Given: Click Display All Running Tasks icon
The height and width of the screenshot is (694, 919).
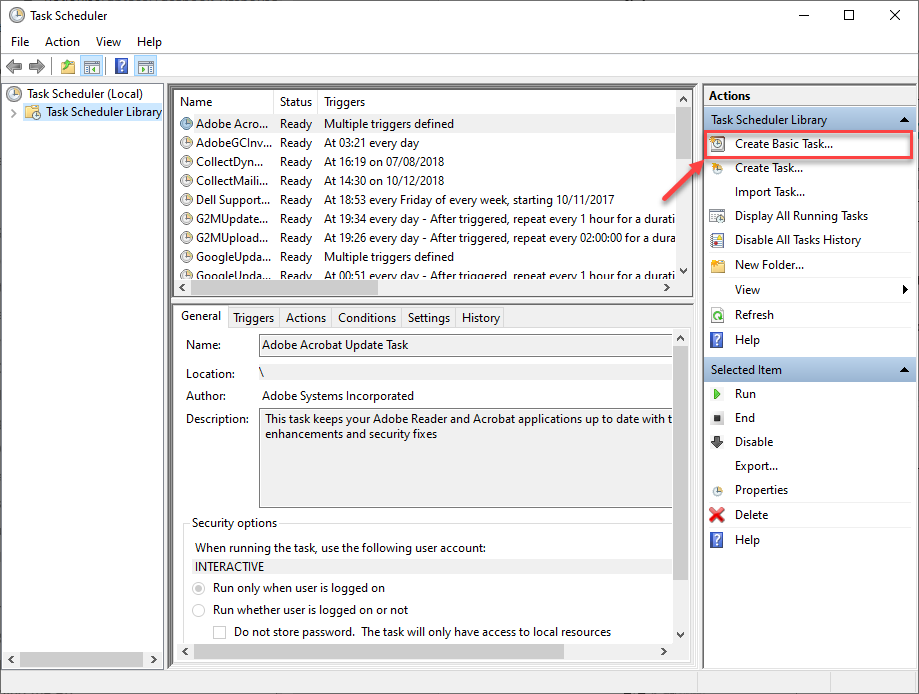Looking at the screenshot, I should (717, 216).
